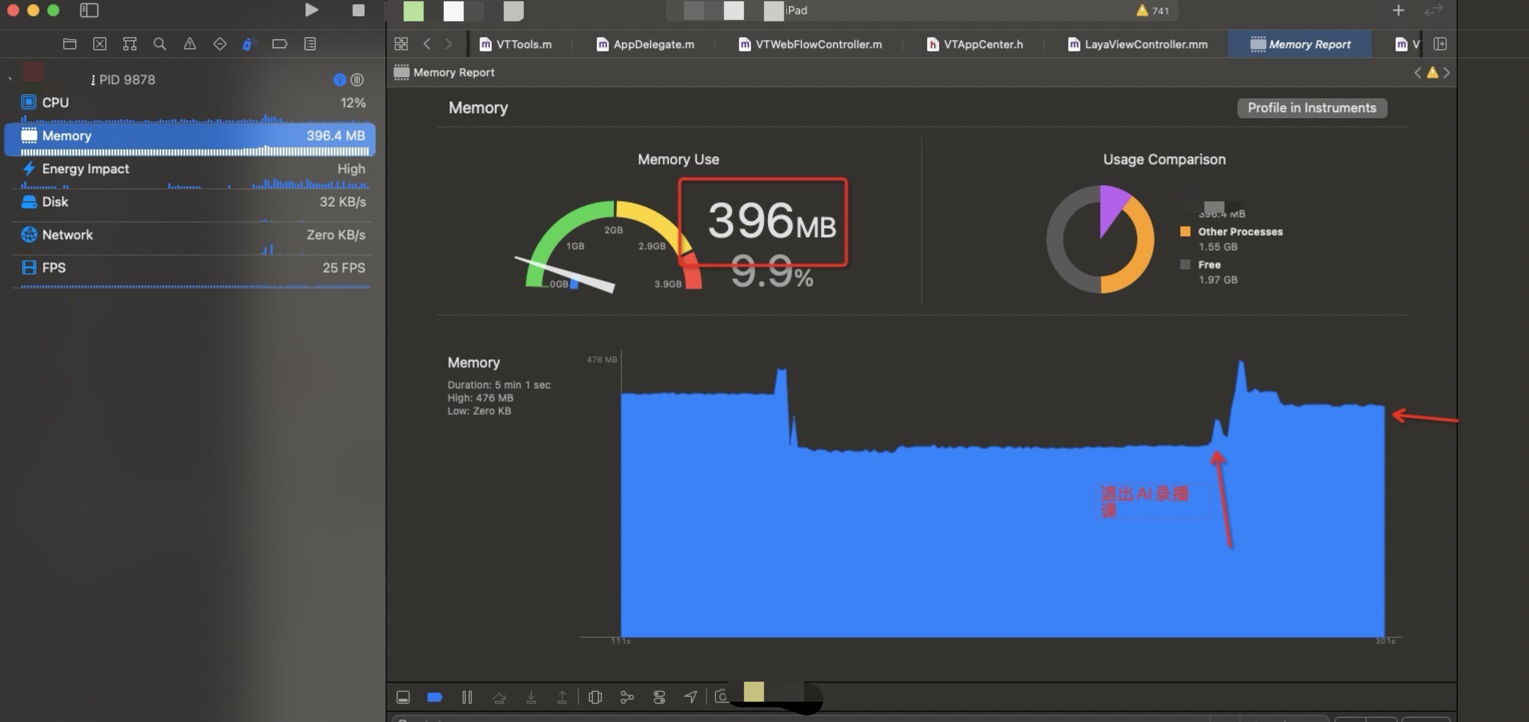1529x722 pixels.
Task: Hide the debug area panel
Action: pos(403,697)
